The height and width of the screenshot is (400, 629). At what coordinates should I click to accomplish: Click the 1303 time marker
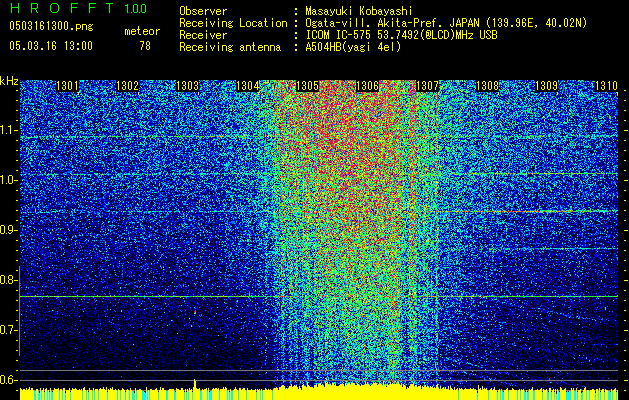(x=188, y=86)
